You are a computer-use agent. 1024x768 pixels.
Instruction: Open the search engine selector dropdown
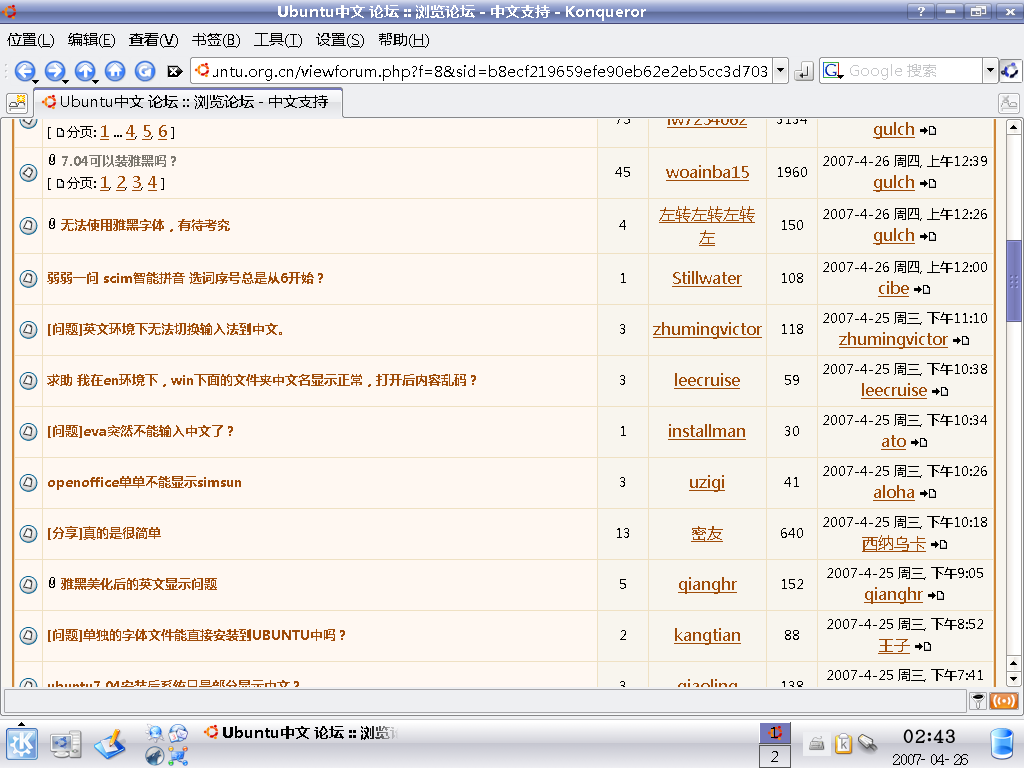990,71
